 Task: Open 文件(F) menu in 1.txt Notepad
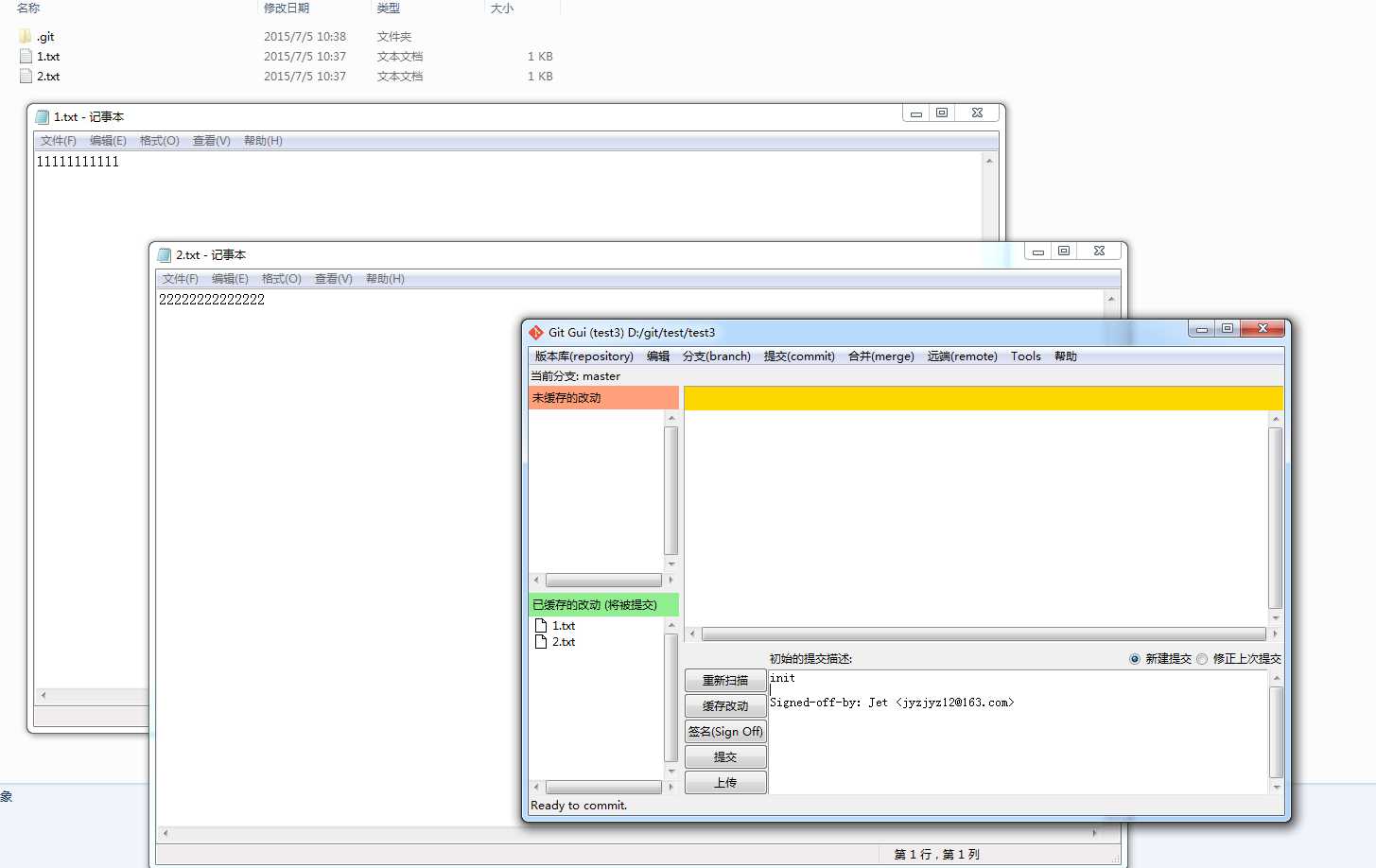tap(59, 141)
